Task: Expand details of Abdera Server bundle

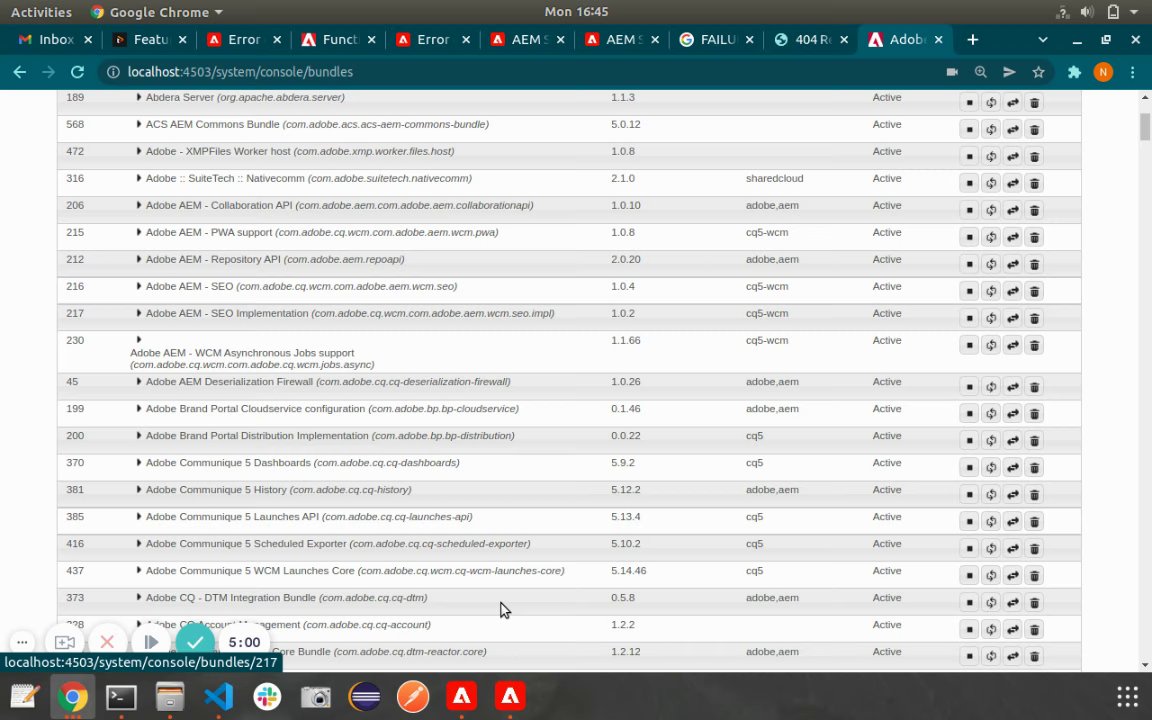Action: pos(138,97)
